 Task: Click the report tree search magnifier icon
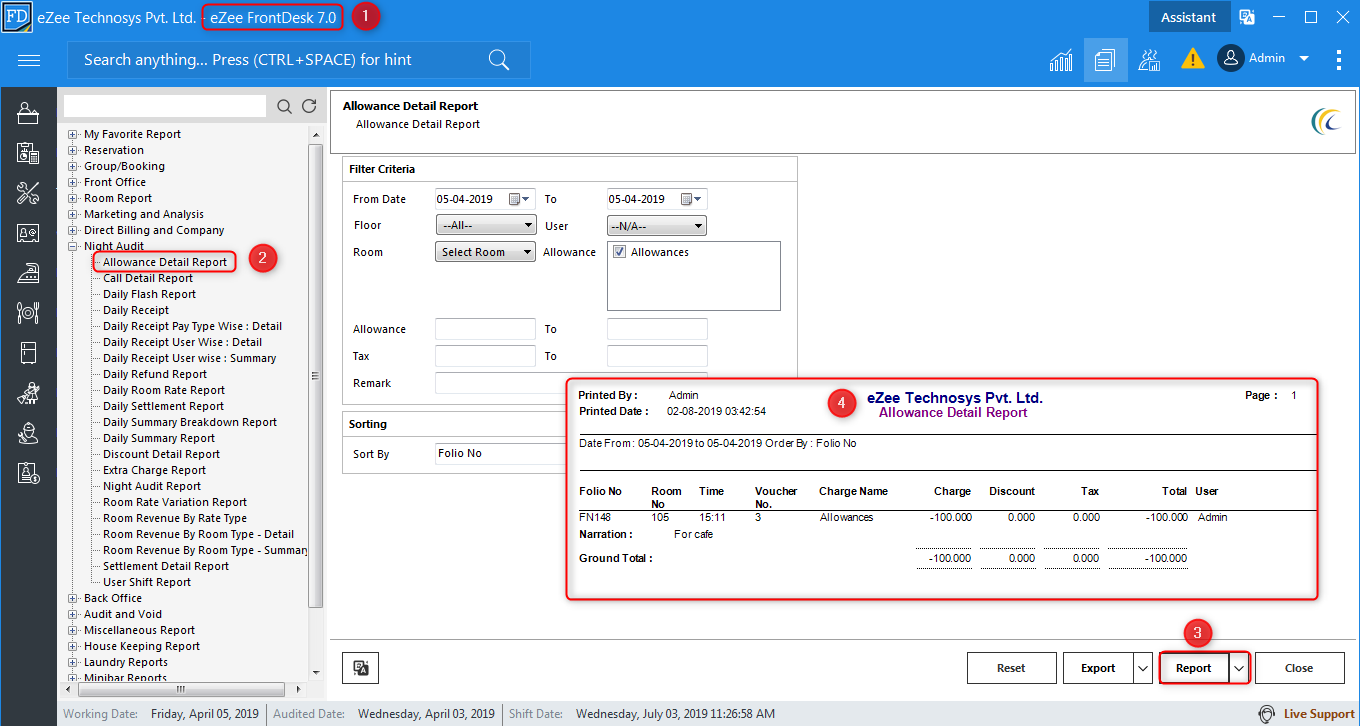point(285,106)
